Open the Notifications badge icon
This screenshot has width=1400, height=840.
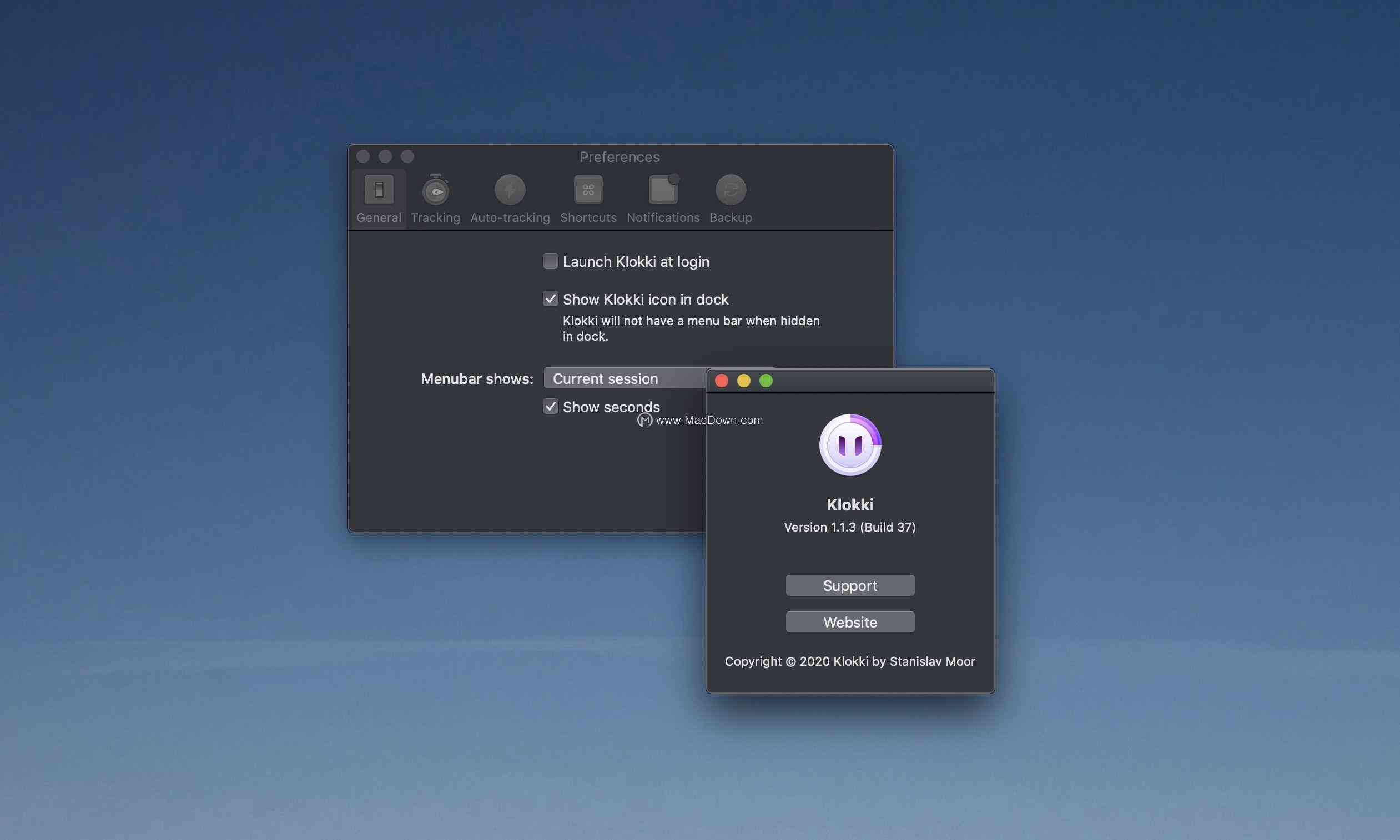pyautogui.click(x=663, y=189)
